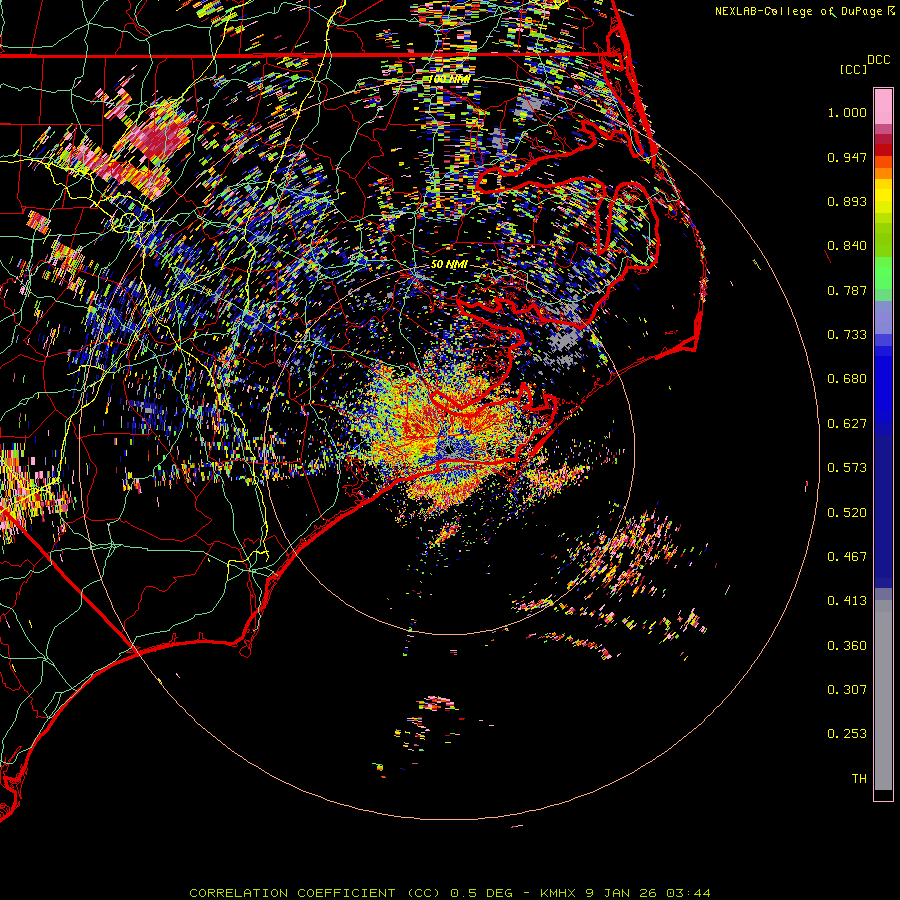Click the 0.360 scale value
Viewport: 900px width, 900px height.
(847, 646)
